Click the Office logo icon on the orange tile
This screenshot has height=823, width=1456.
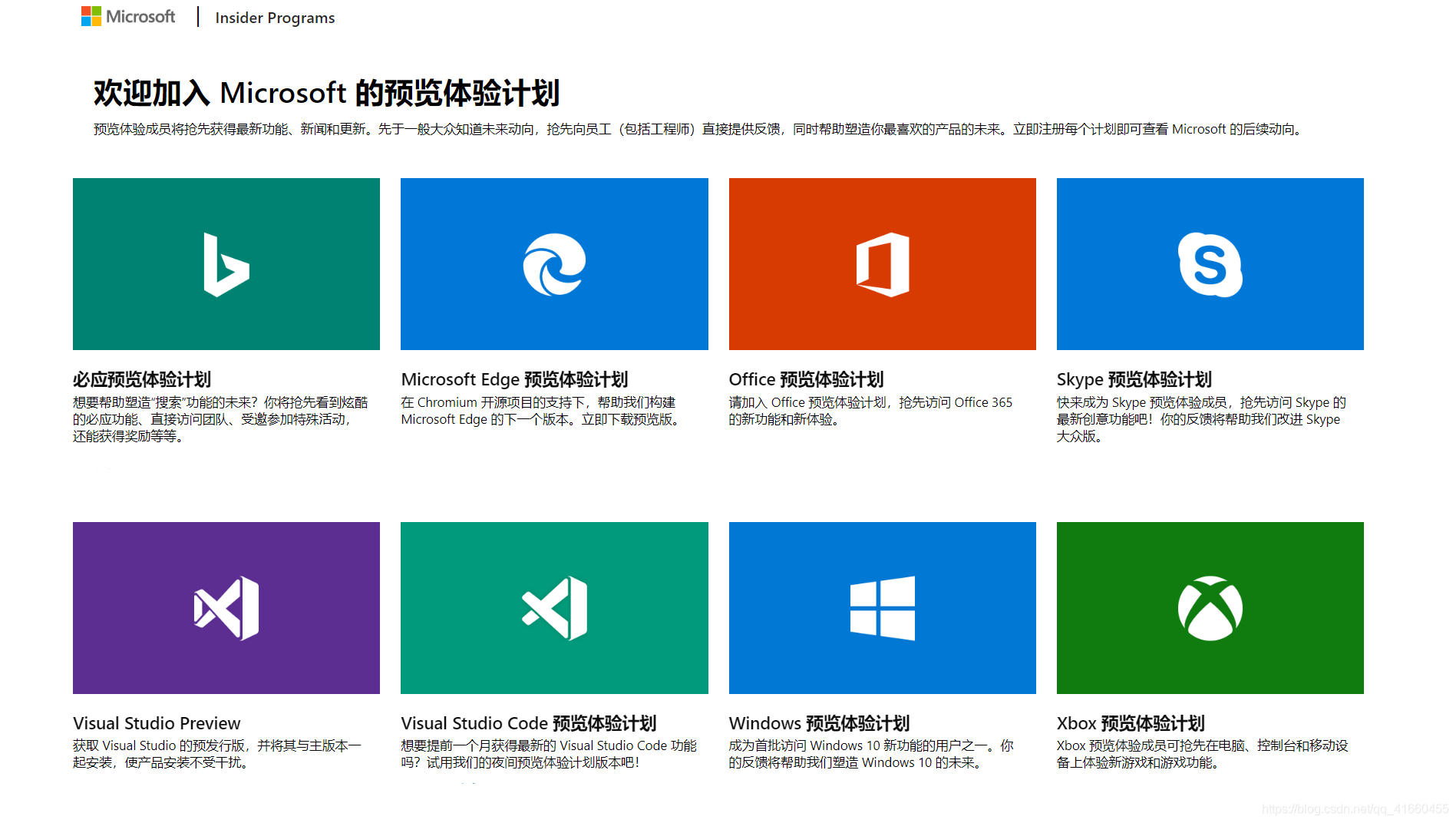point(883,264)
